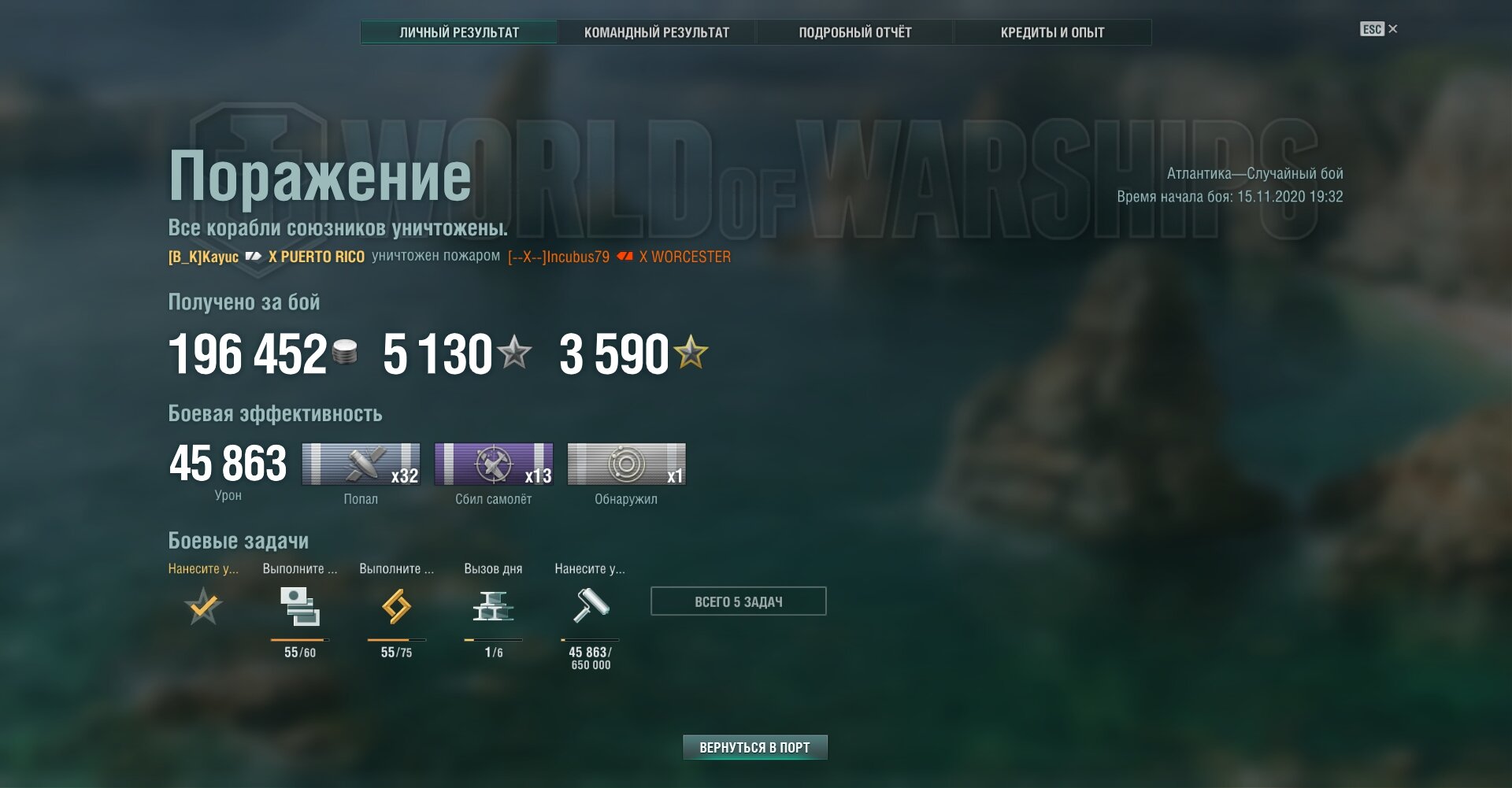This screenshot has width=1512, height=788.
Task: Click the grey experience star icon
Action: click(x=515, y=352)
